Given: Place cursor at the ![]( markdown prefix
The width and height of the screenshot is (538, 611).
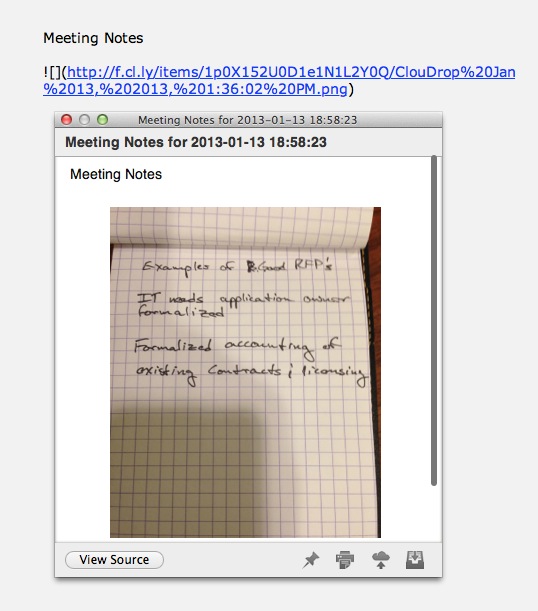Looking at the screenshot, I should pyautogui.click(x=55, y=72).
